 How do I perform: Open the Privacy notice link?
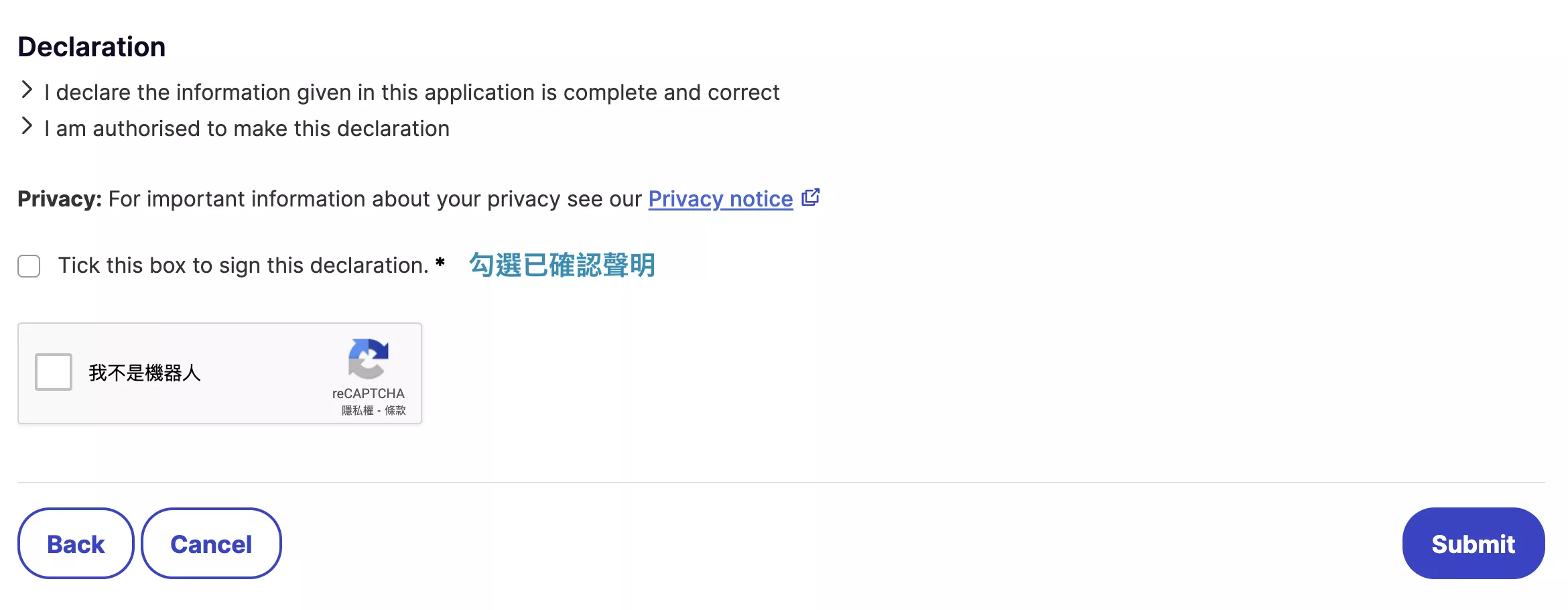point(720,199)
